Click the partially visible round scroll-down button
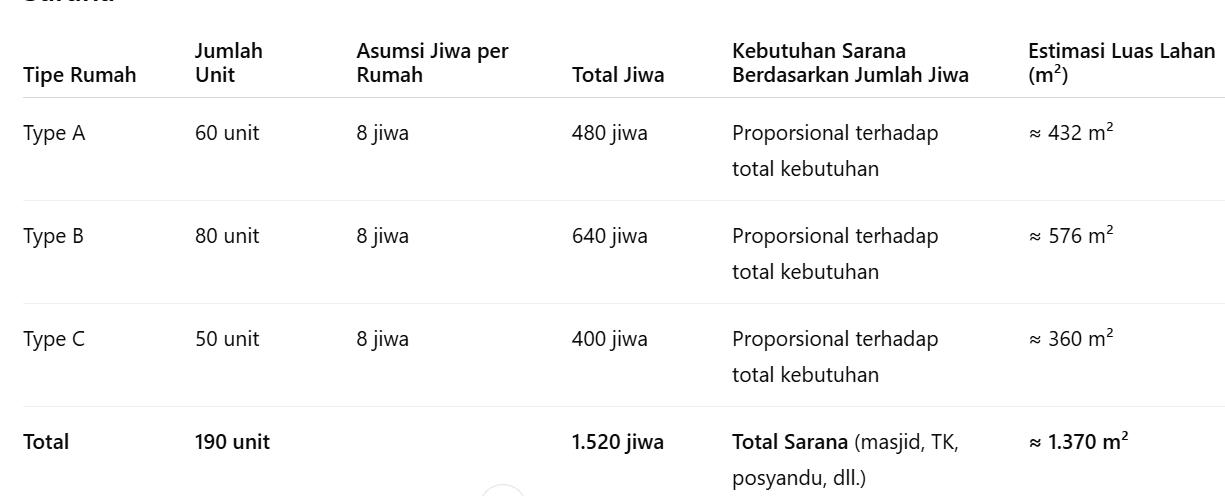Screen dimensions: 1225x496 pos(503,490)
